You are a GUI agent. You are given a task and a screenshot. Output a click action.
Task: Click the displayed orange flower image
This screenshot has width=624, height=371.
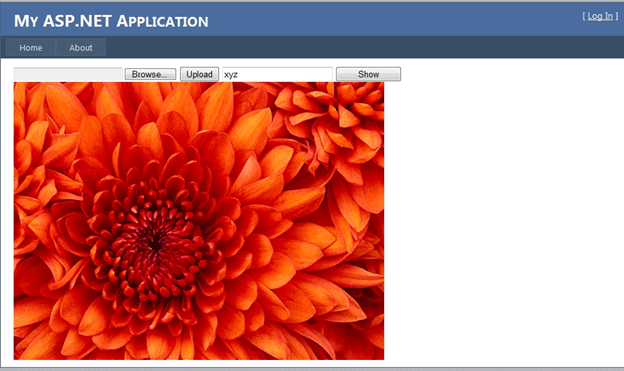pos(199,221)
